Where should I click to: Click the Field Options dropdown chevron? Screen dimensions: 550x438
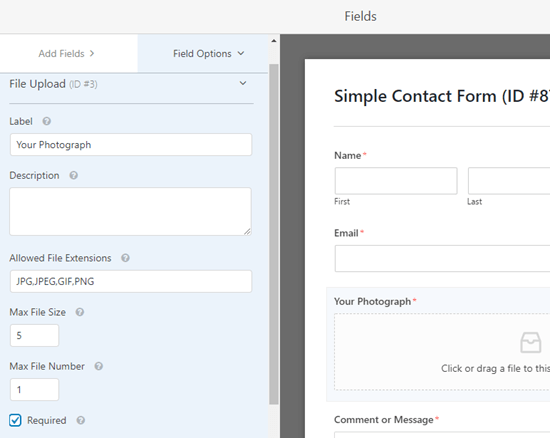click(241, 53)
